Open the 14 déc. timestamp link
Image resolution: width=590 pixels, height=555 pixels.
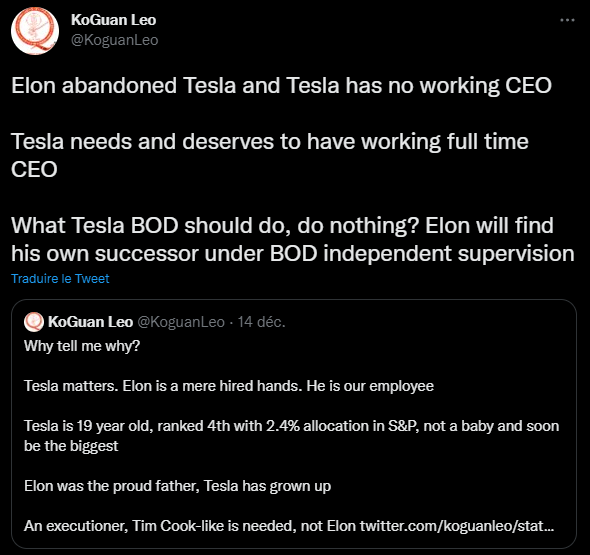click(261, 322)
